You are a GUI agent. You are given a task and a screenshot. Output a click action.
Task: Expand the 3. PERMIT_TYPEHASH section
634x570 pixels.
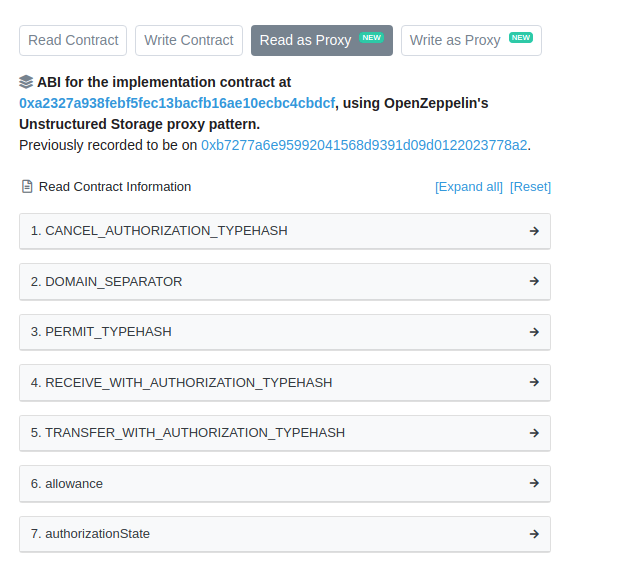coord(285,332)
